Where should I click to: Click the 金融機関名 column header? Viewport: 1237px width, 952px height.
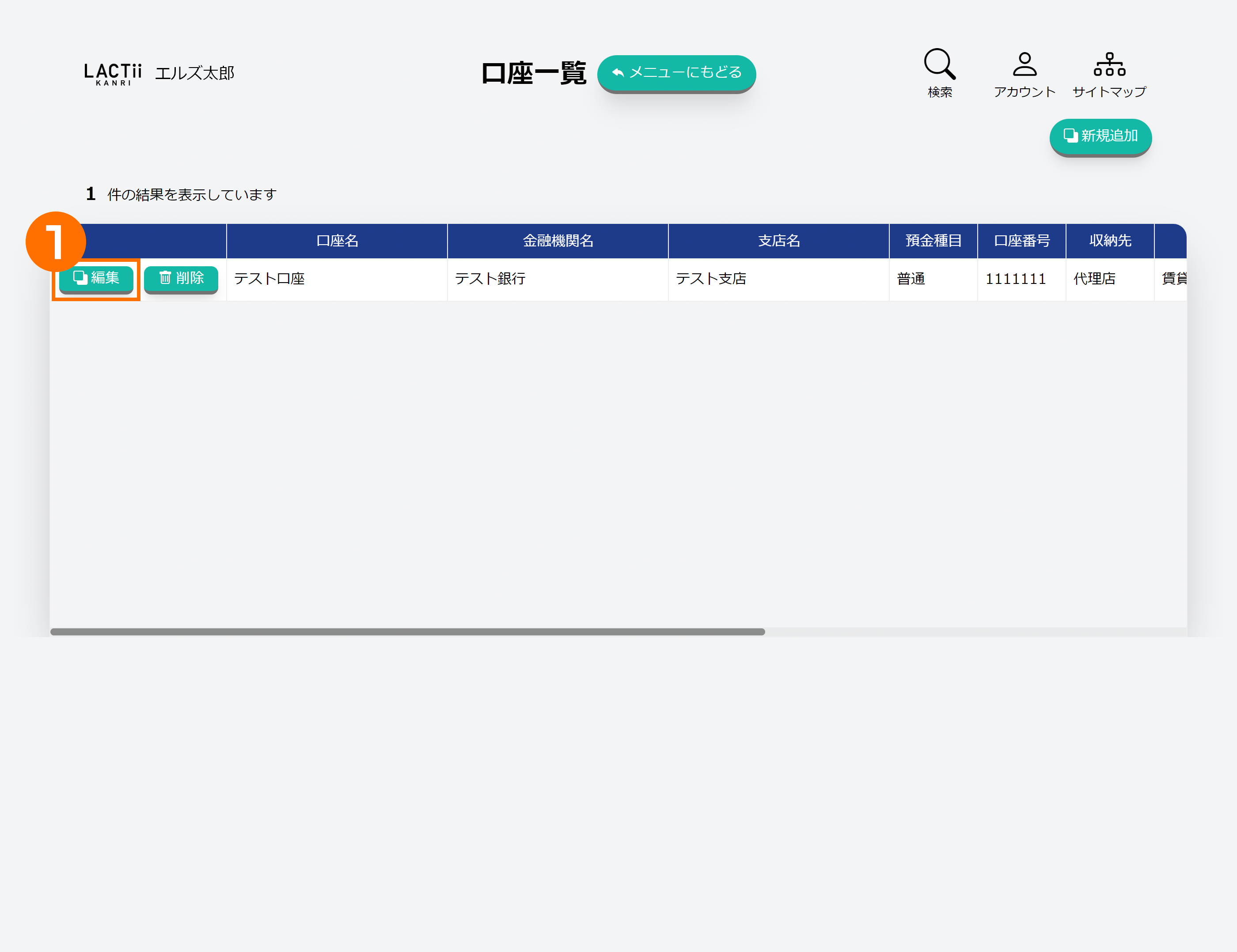[x=558, y=241]
